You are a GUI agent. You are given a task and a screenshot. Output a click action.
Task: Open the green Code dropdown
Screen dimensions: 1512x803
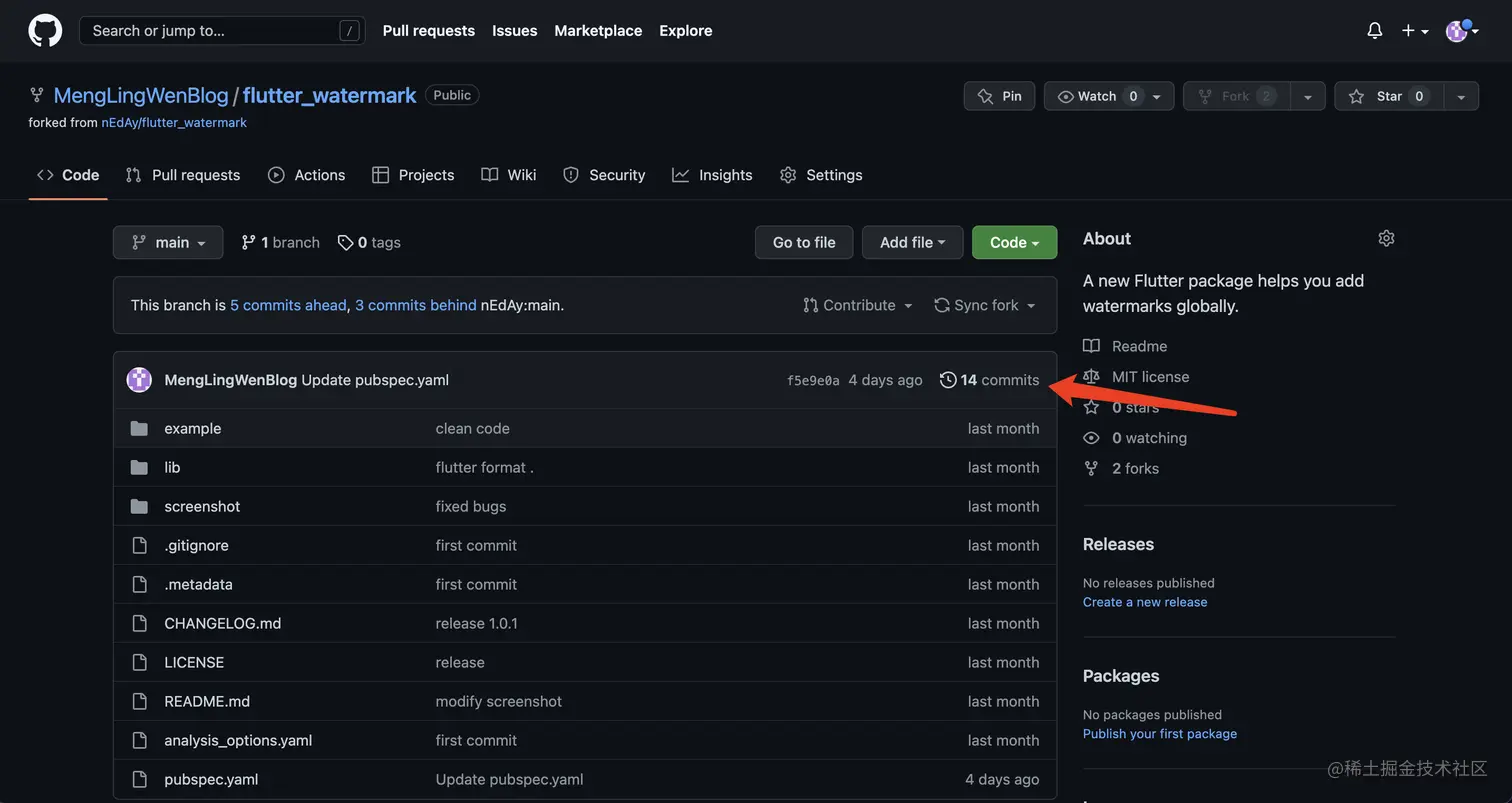pos(1014,242)
